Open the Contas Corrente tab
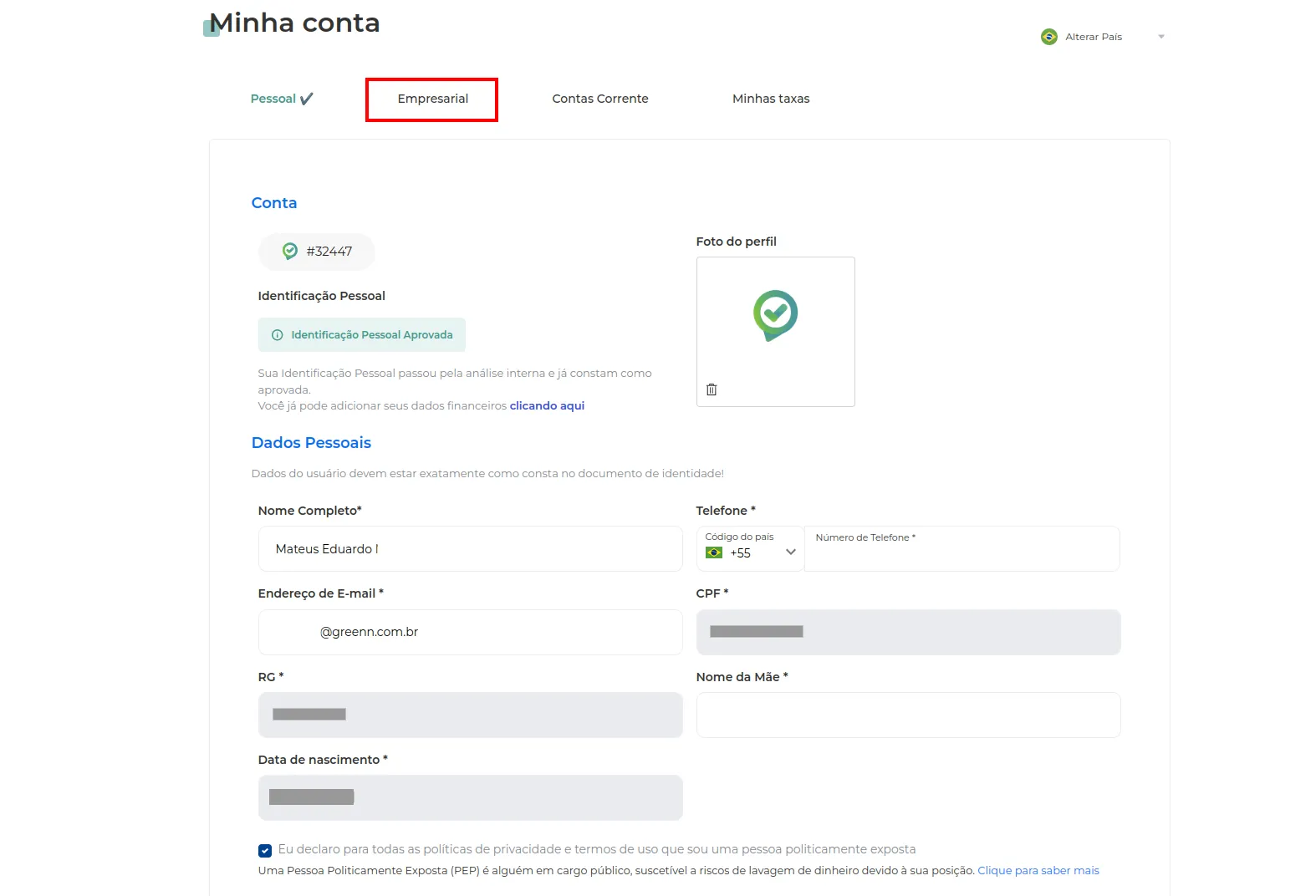 (x=600, y=99)
